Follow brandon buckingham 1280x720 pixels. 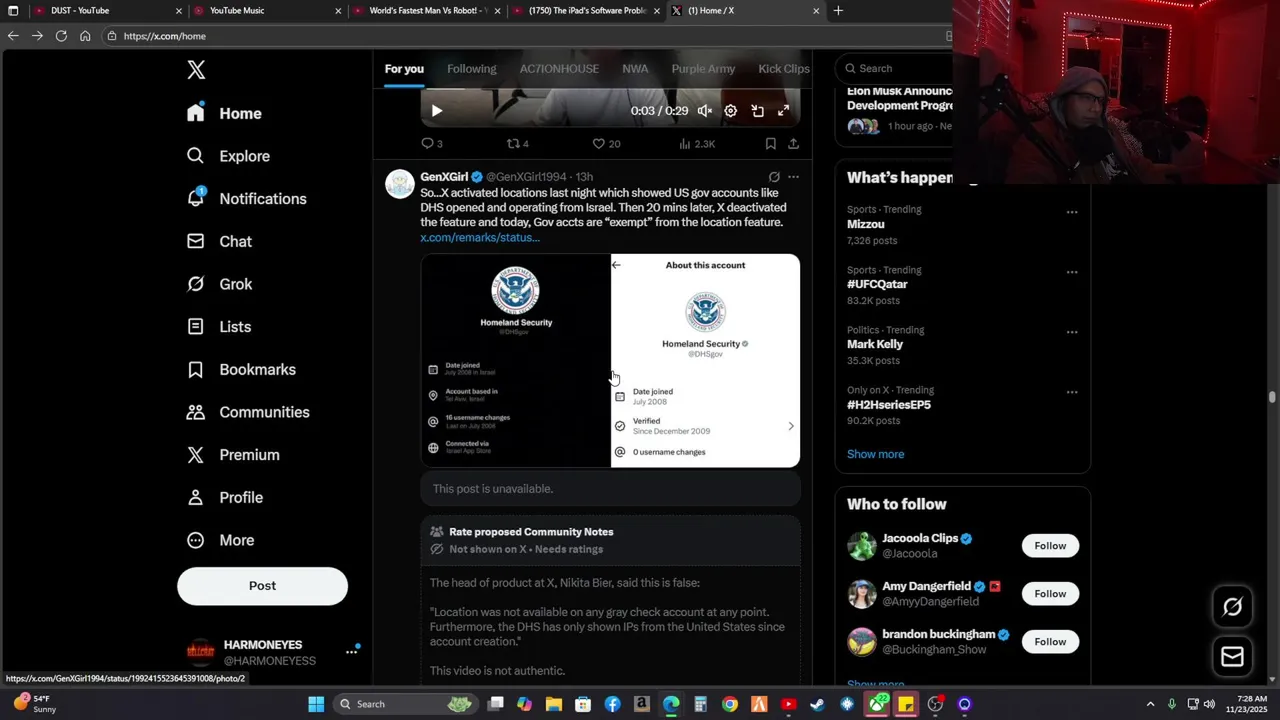(x=1050, y=642)
